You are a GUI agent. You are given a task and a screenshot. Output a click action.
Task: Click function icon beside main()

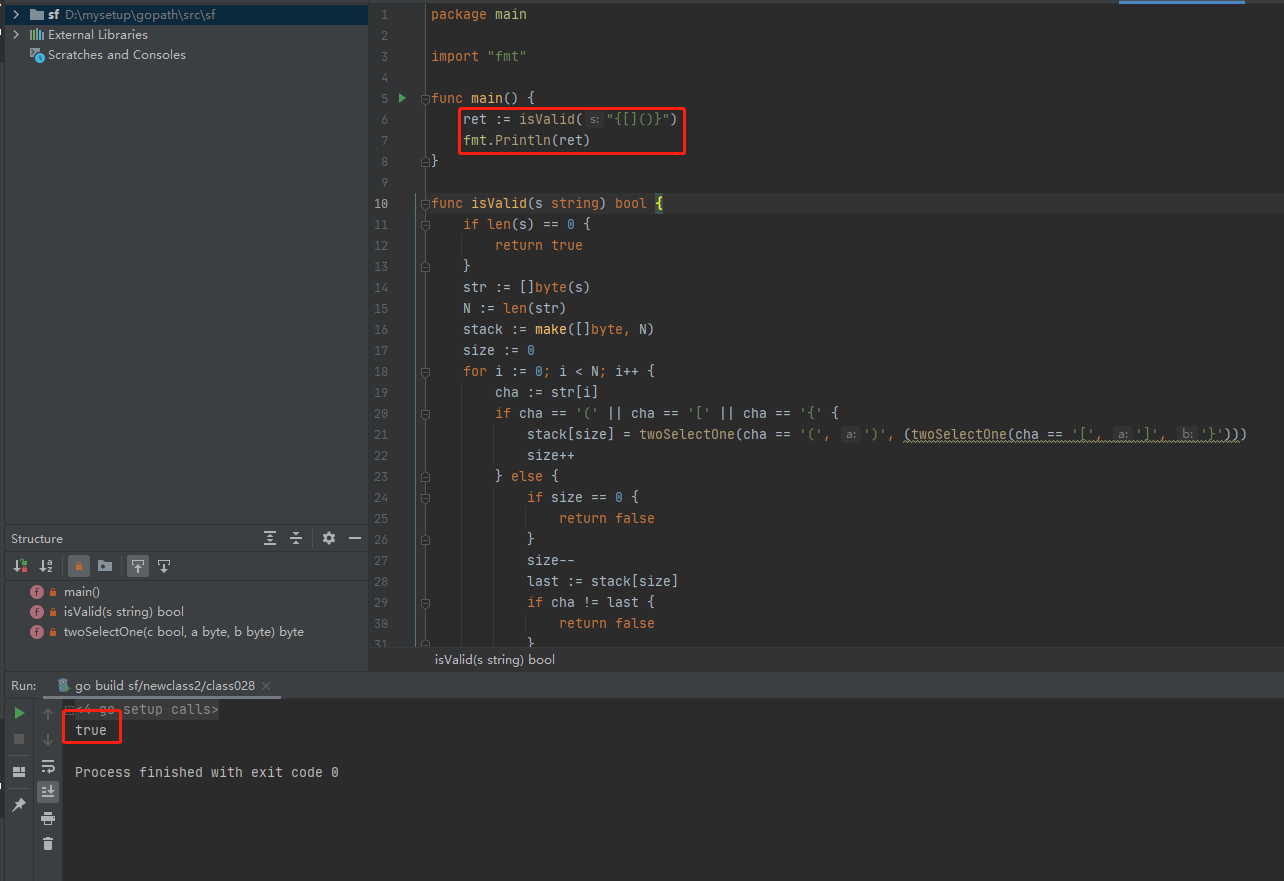coord(37,592)
